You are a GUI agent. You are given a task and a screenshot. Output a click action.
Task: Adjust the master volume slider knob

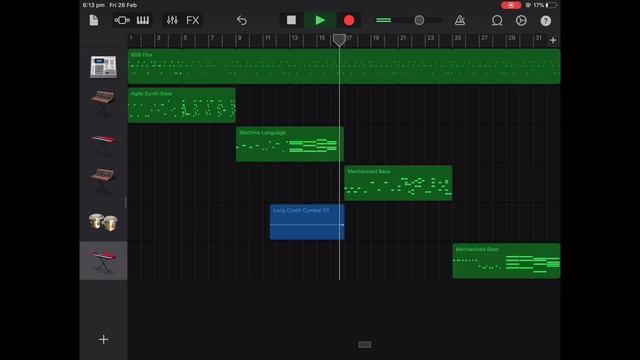pos(419,20)
